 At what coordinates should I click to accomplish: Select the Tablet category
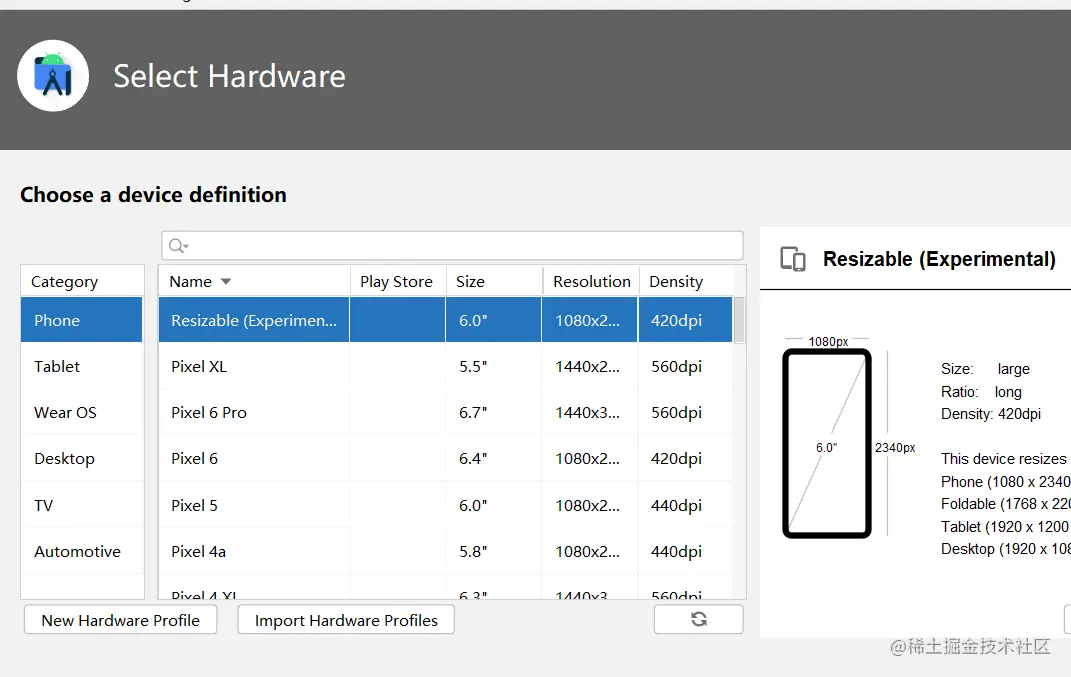(82, 366)
